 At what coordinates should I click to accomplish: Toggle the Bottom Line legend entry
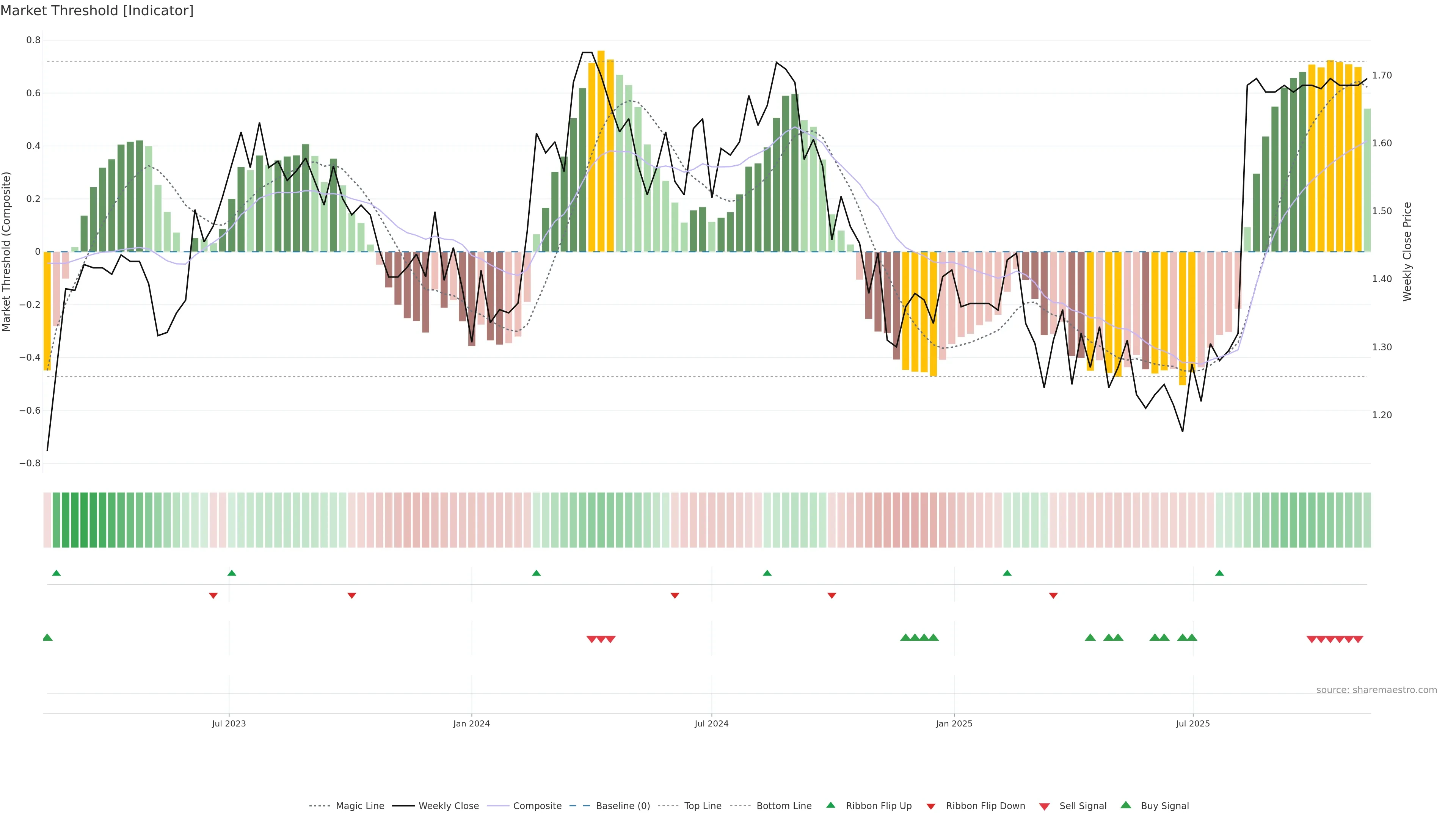(x=783, y=805)
